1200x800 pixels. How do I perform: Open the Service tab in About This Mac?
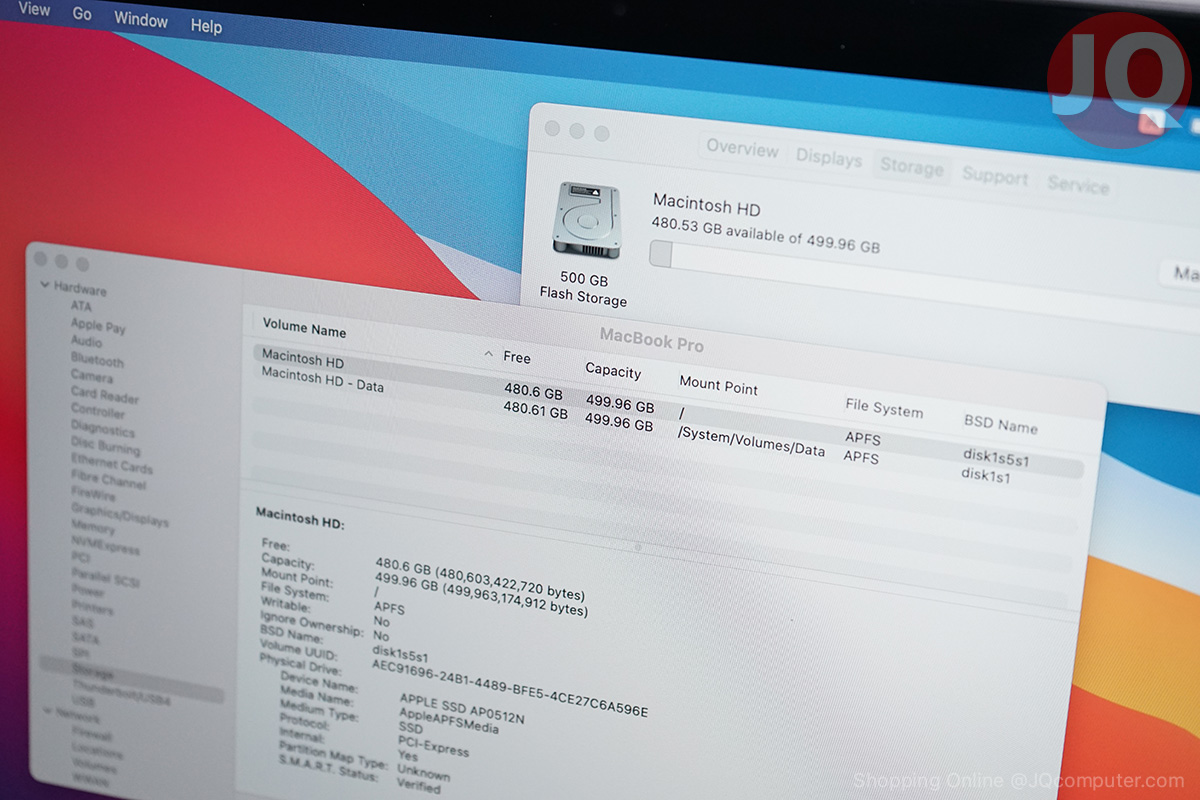pyautogui.click(x=1078, y=185)
